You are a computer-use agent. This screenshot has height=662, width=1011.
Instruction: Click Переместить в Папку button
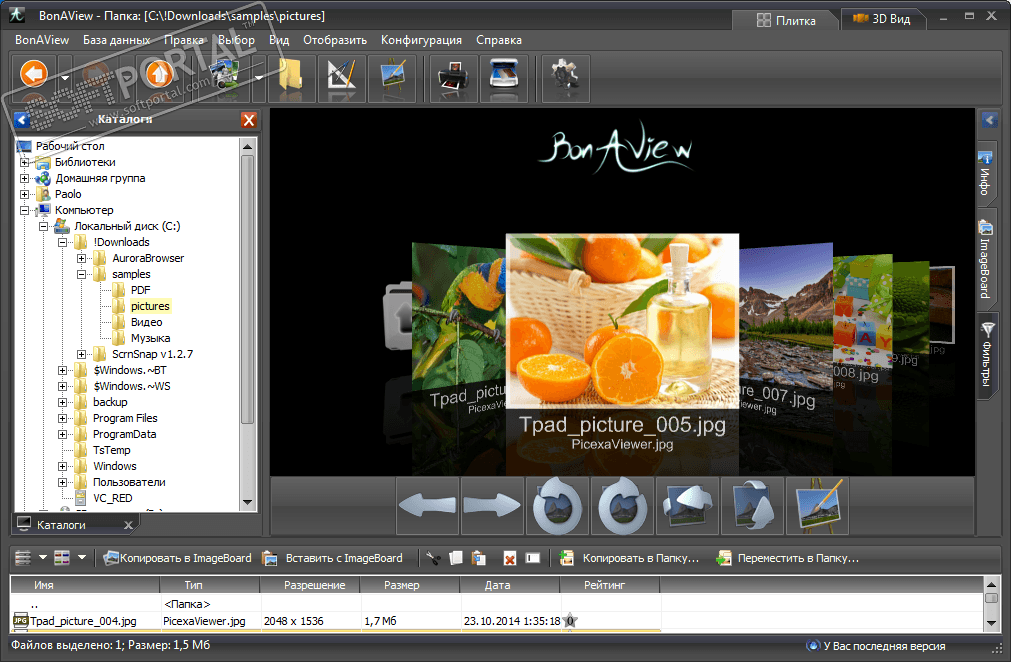tap(788, 558)
